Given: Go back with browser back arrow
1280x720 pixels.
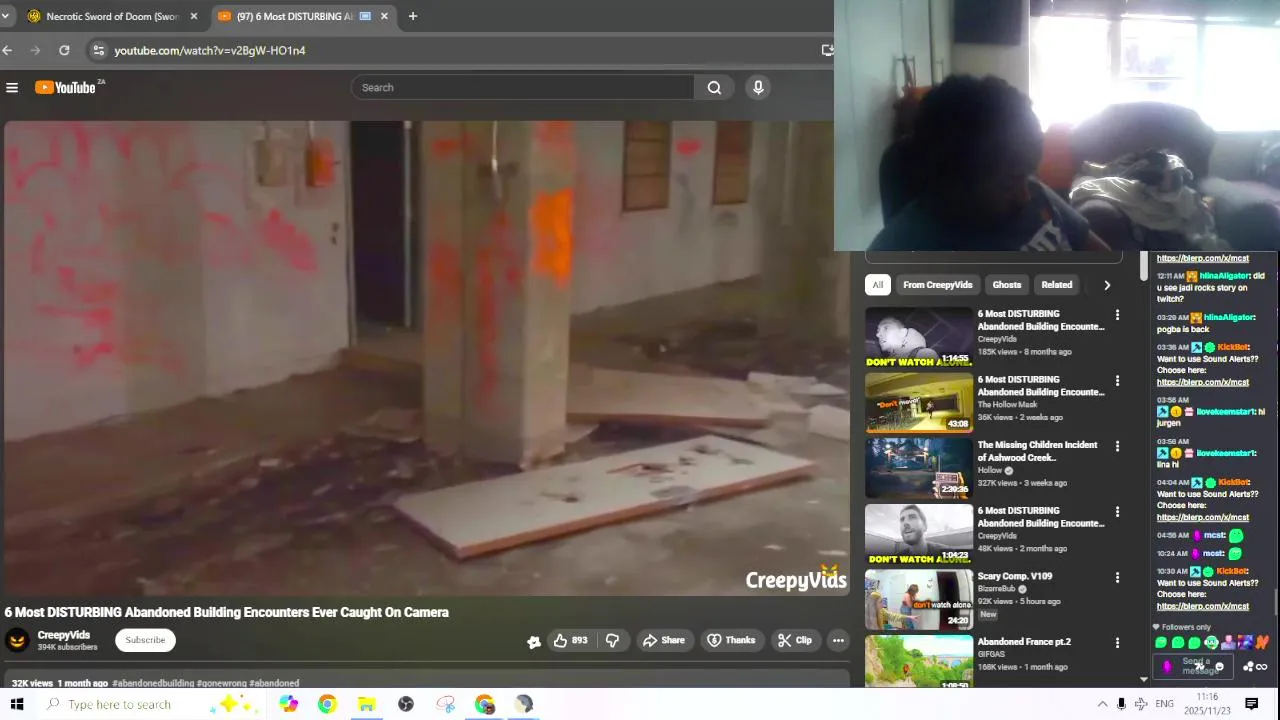Looking at the screenshot, I should pyautogui.click(x=8, y=50).
